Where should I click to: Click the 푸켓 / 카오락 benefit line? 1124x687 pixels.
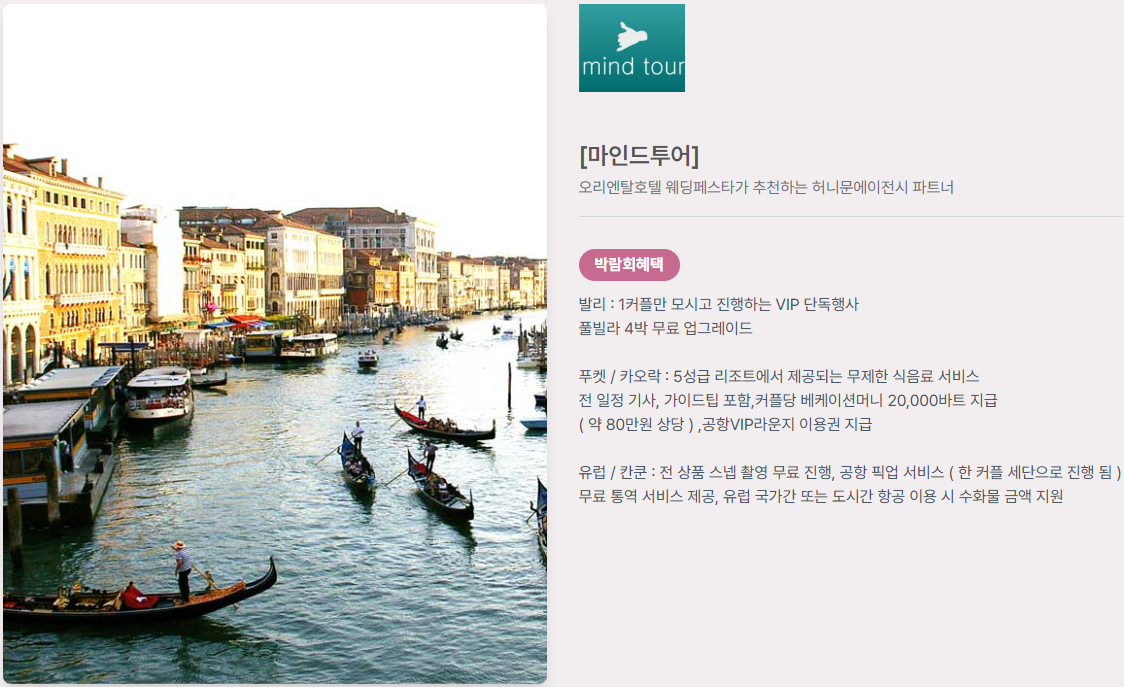778,376
